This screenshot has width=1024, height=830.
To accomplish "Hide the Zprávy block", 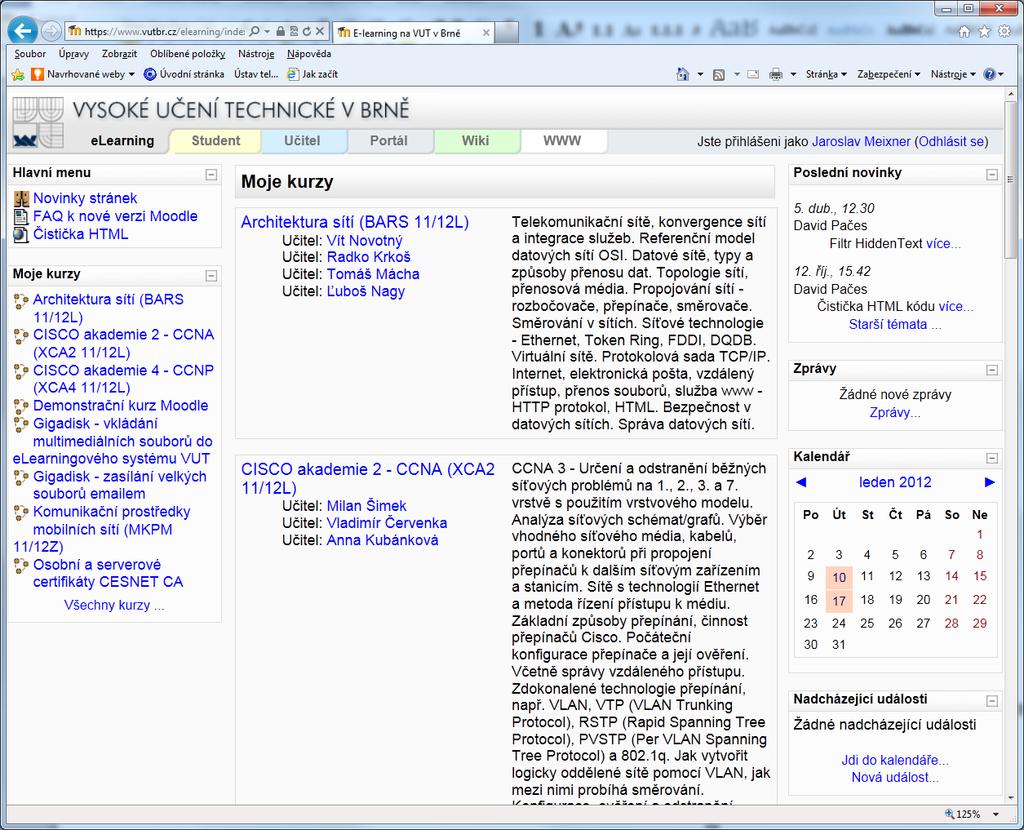I will [992, 370].
